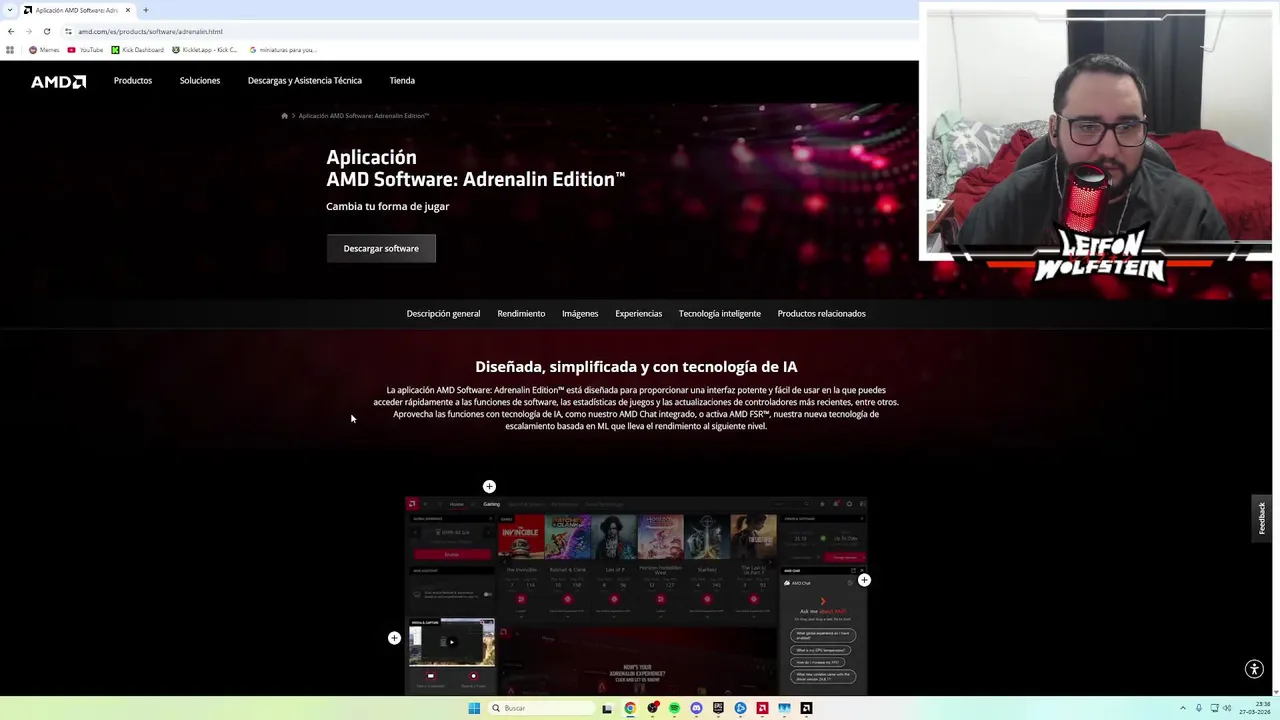Viewport: 1280px width, 720px height.
Task: Open the Feedback side tab
Action: click(1262, 518)
